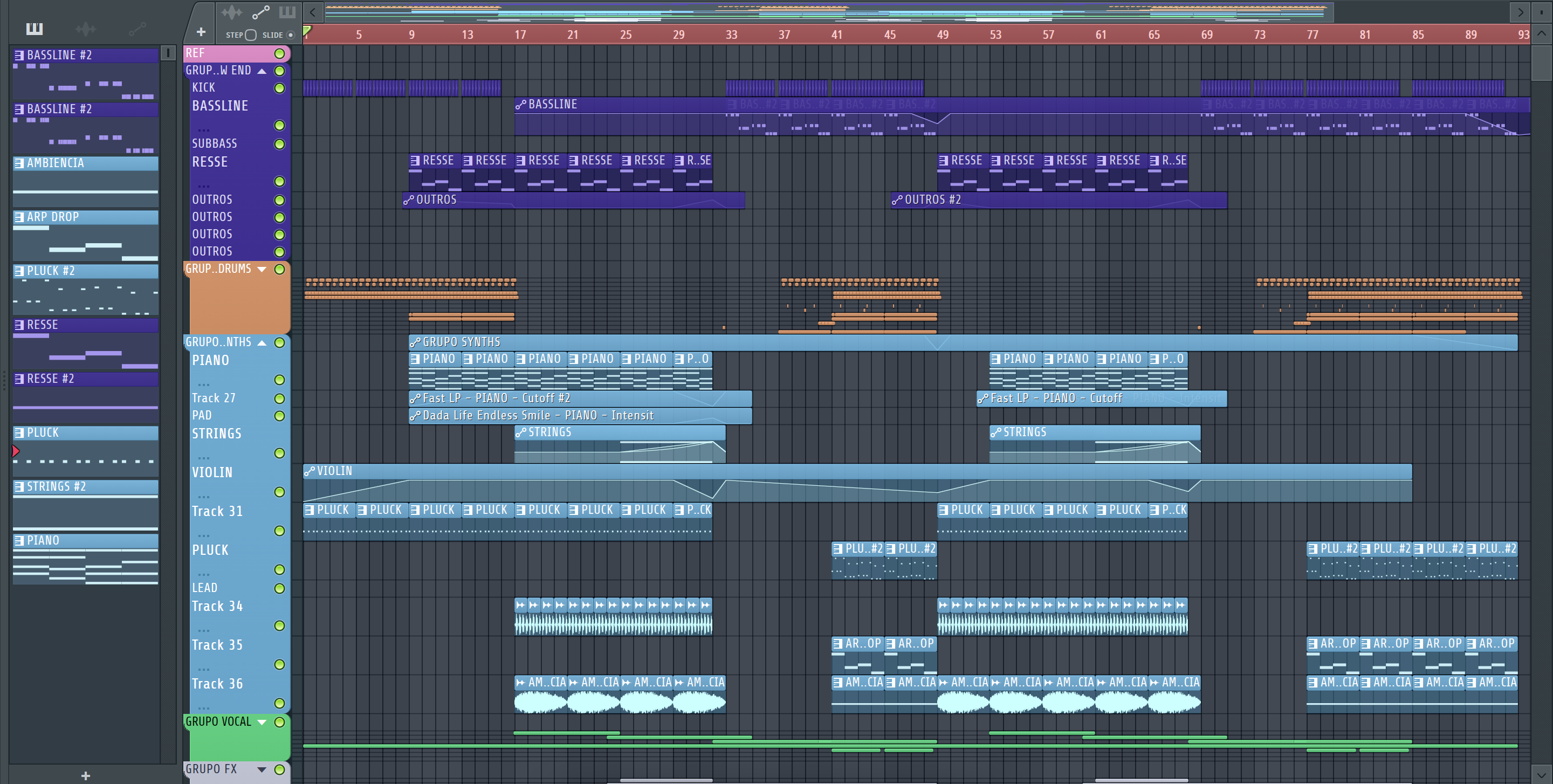This screenshot has width=1553, height=784.
Task: Select the ARP DROP pattern in picker
Action: point(86,236)
